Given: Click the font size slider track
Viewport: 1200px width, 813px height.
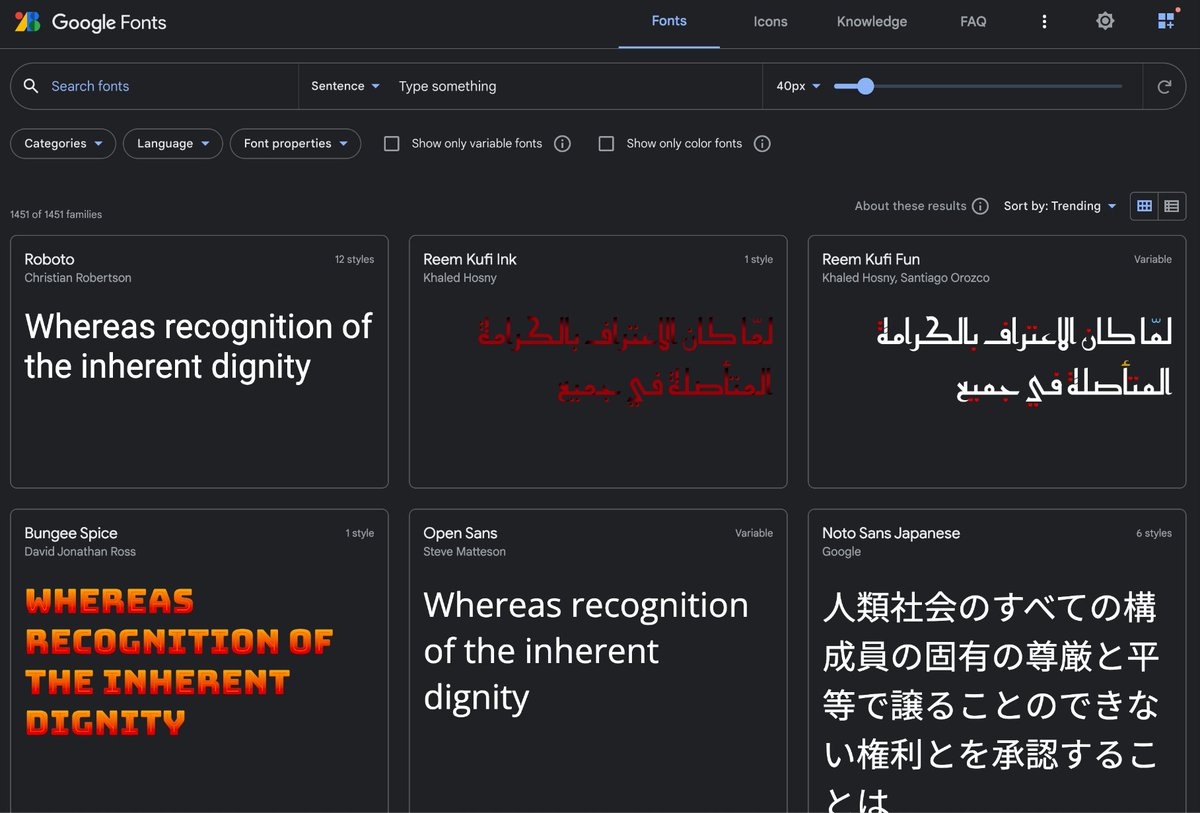Looking at the screenshot, I should (978, 87).
